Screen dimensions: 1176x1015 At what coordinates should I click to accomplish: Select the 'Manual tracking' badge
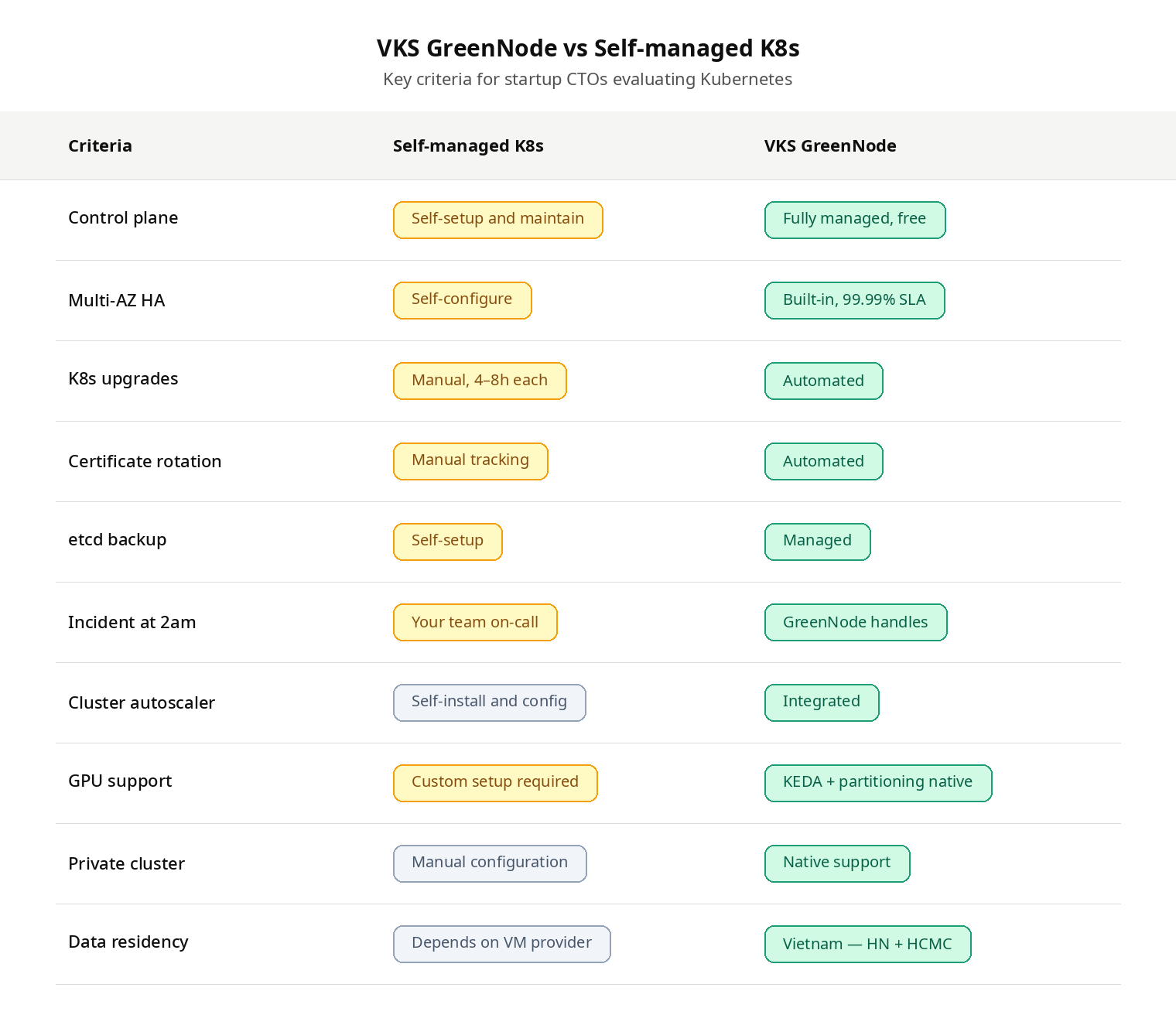click(470, 461)
